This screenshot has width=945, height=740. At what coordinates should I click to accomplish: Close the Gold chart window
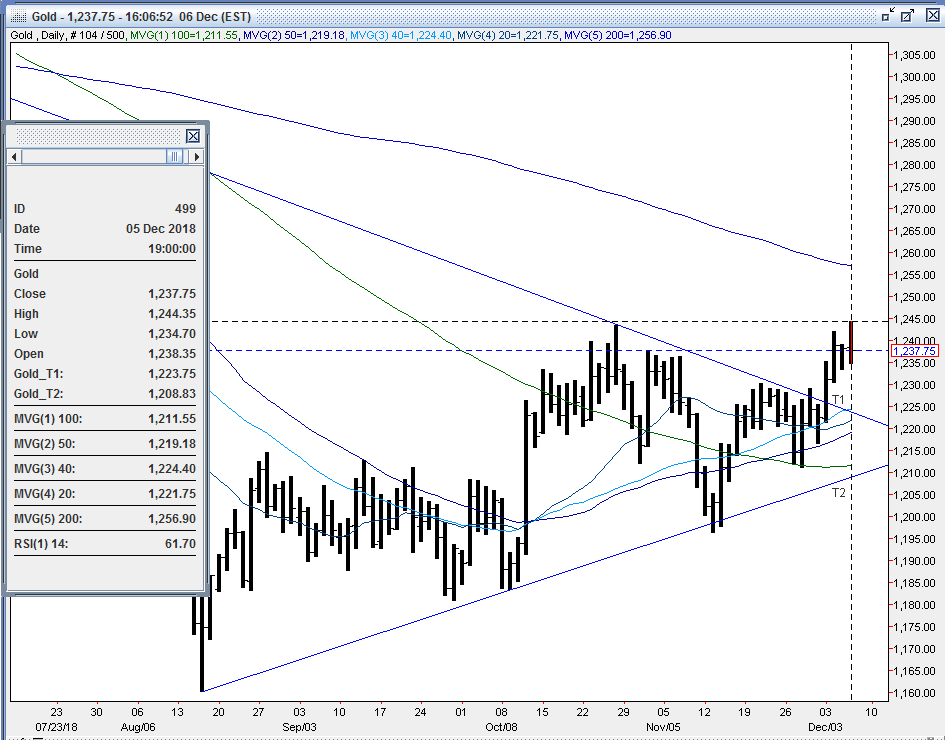pyautogui.click(x=932, y=16)
